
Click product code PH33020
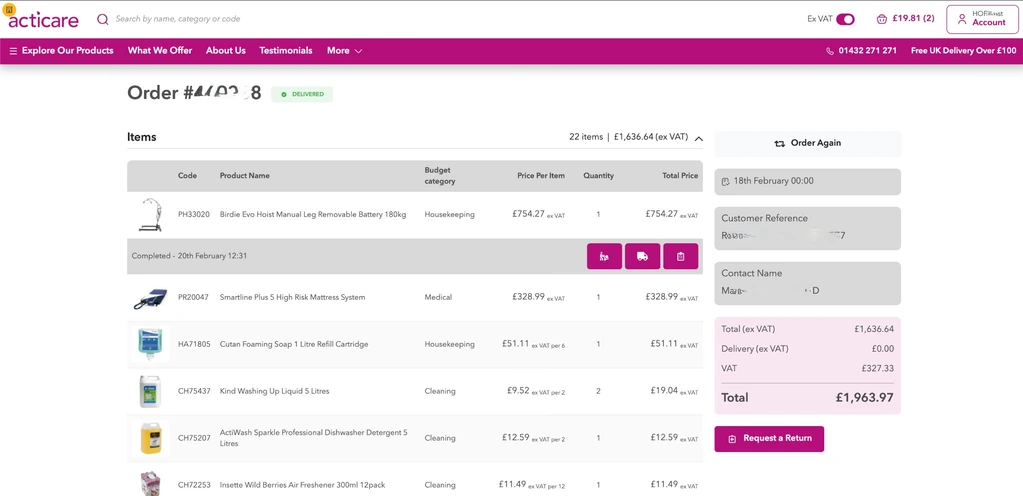click(x=194, y=215)
